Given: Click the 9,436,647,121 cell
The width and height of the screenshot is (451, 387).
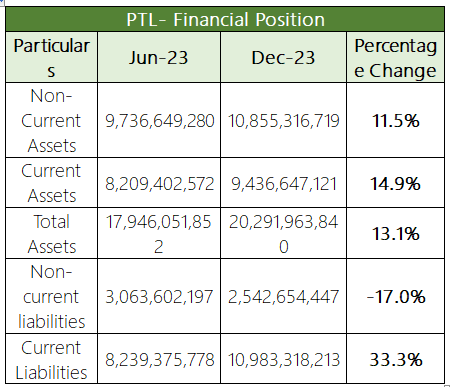Looking at the screenshot, I should pyautogui.click(x=283, y=183).
